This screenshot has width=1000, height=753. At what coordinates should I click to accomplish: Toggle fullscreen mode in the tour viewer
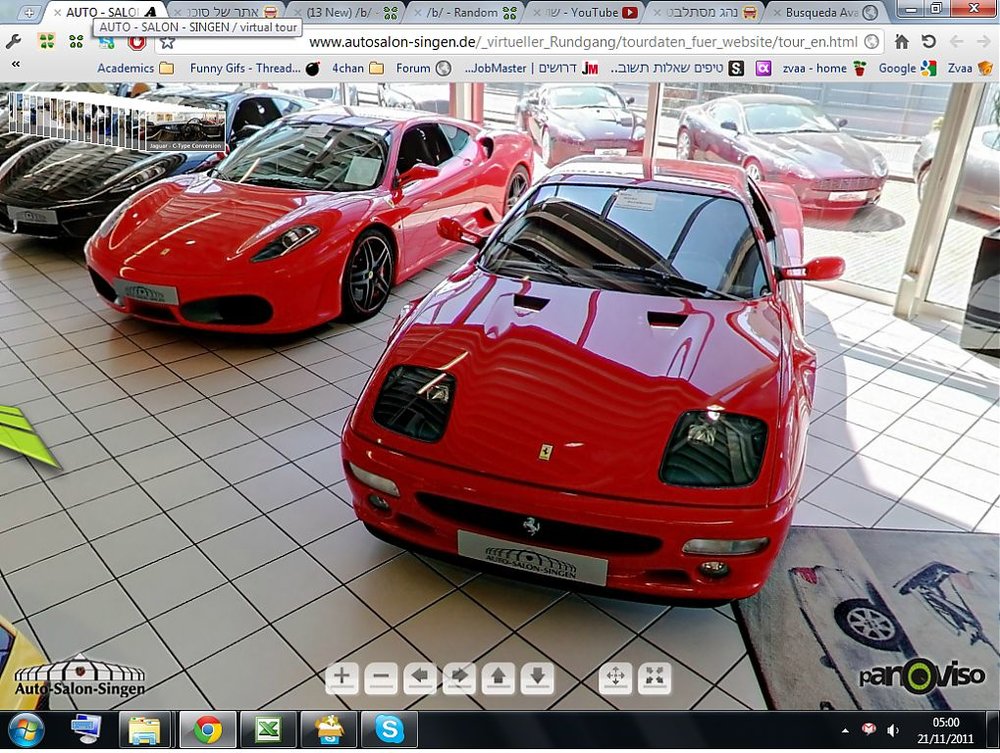click(654, 678)
